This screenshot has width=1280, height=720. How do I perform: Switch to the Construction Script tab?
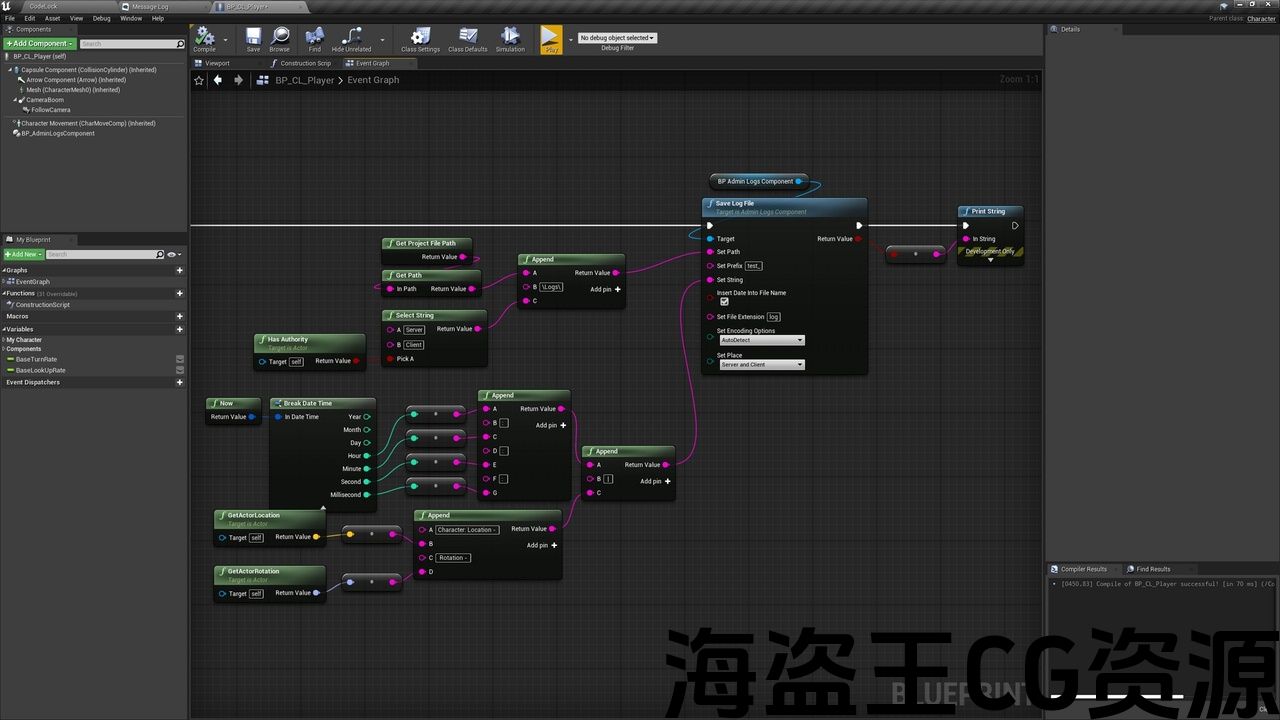304,63
